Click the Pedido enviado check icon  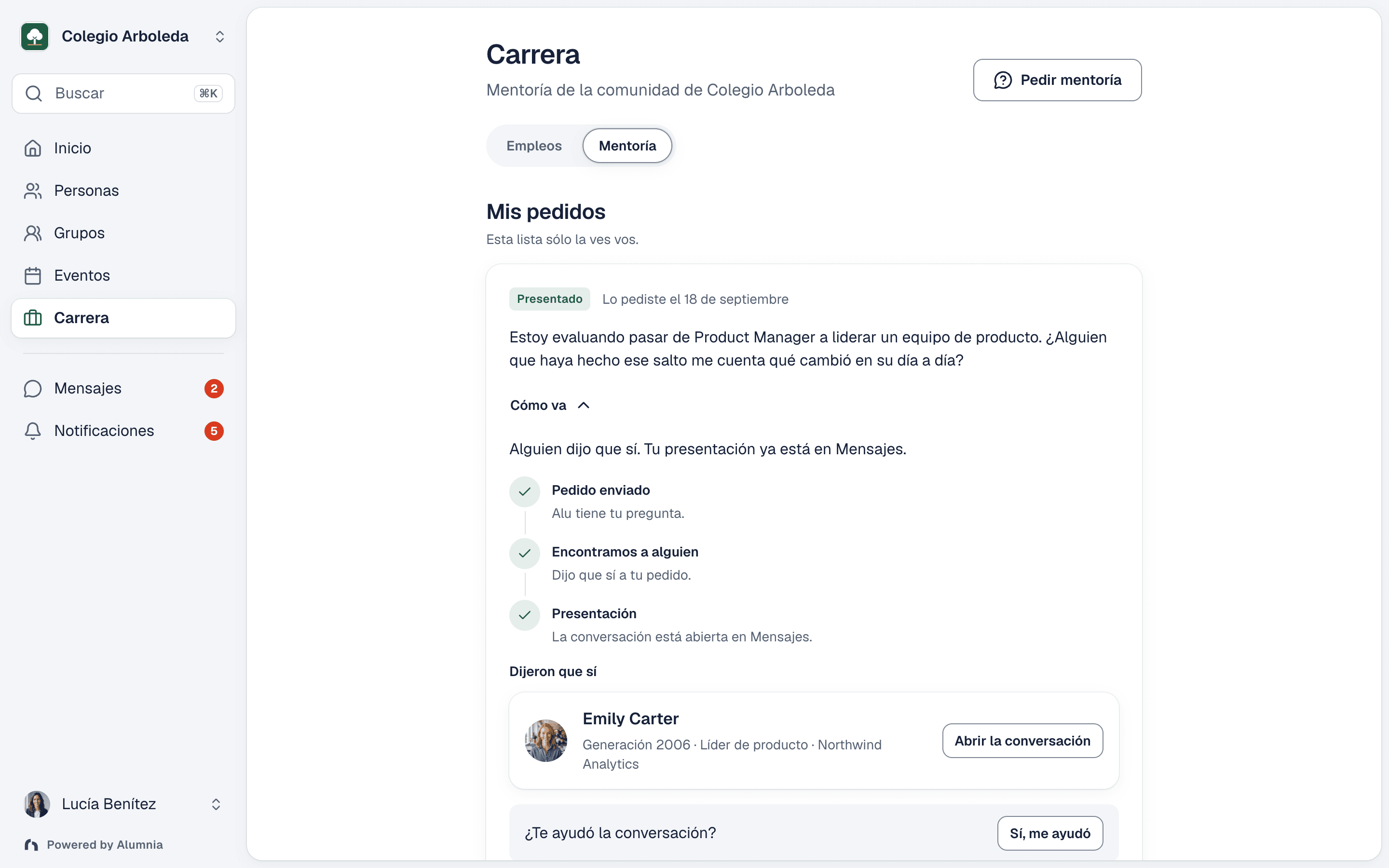point(525,492)
